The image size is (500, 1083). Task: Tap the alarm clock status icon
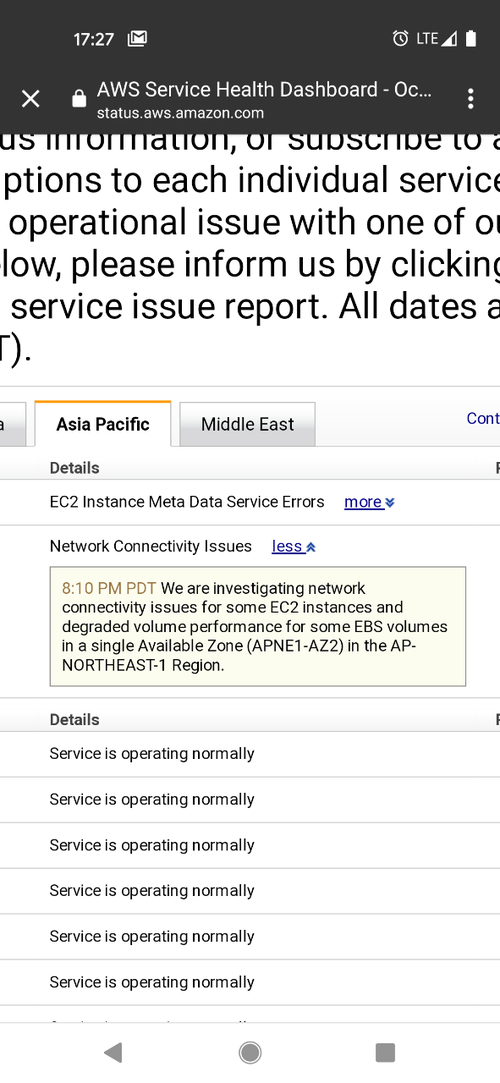(401, 39)
